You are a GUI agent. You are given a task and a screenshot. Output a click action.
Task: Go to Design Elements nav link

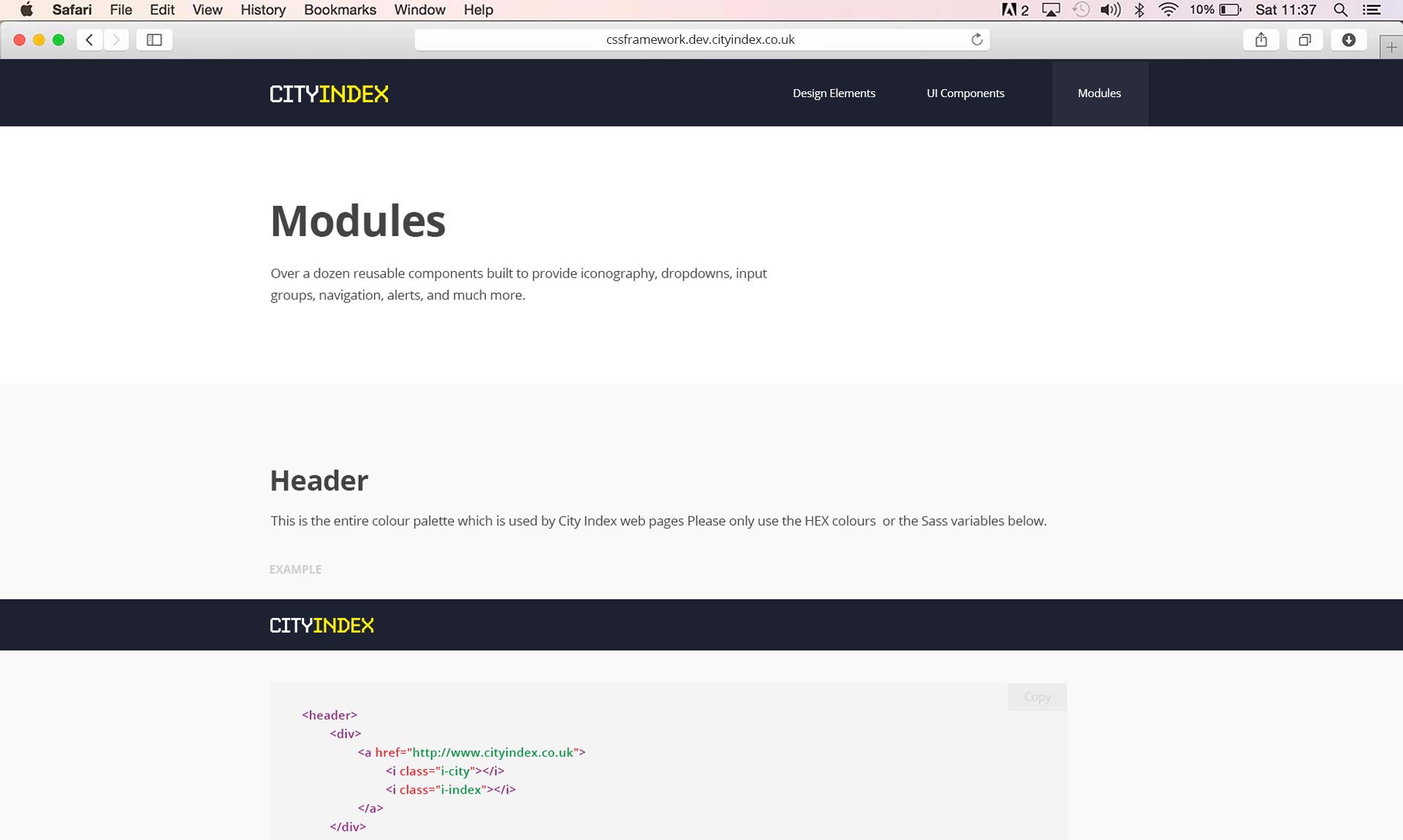click(834, 93)
